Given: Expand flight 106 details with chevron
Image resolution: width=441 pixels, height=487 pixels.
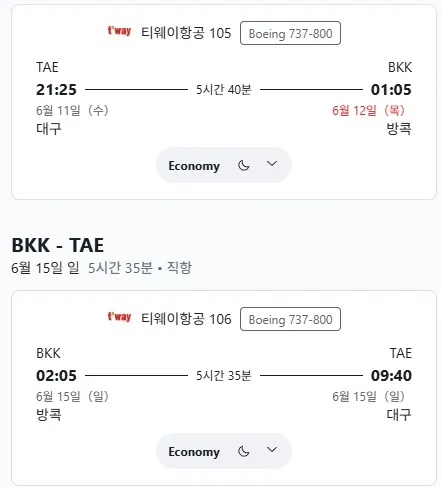Looking at the screenshot, I should pyautogui.click(x=272, y=450).
